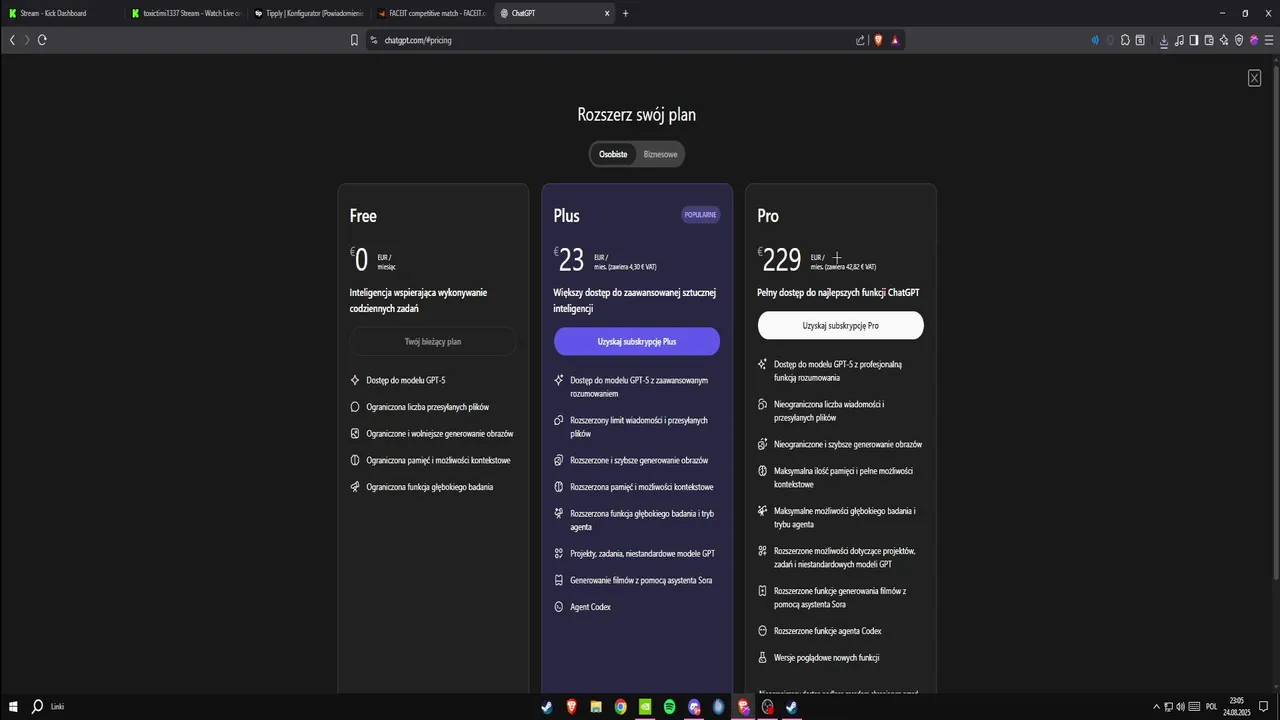Open the Leo AI sparkle icon
This screenshot has width=1280, height=720.
1224,40
